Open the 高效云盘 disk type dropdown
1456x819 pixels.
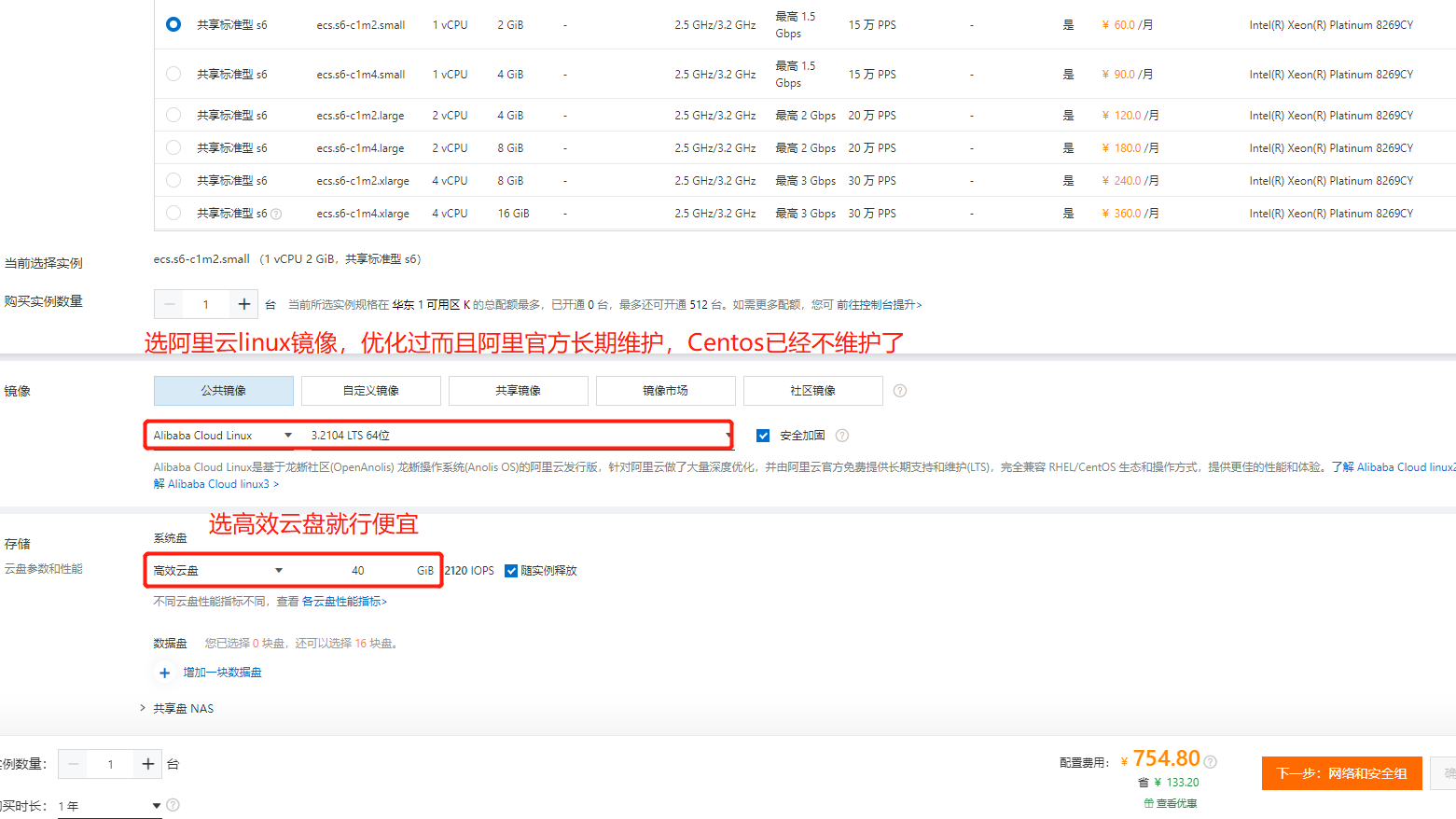point(218,571)
